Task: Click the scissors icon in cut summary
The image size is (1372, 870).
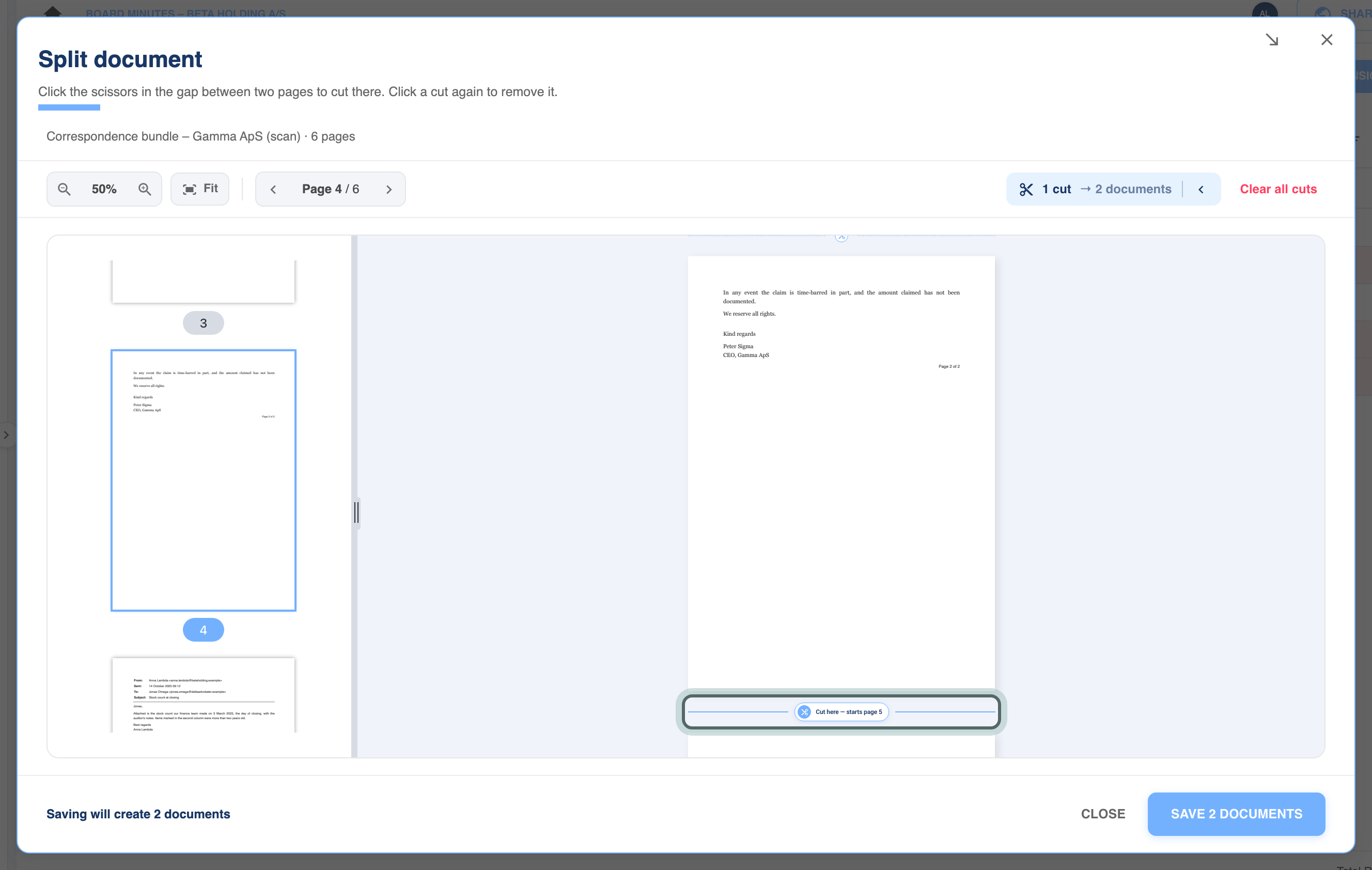Action: 1026,189
